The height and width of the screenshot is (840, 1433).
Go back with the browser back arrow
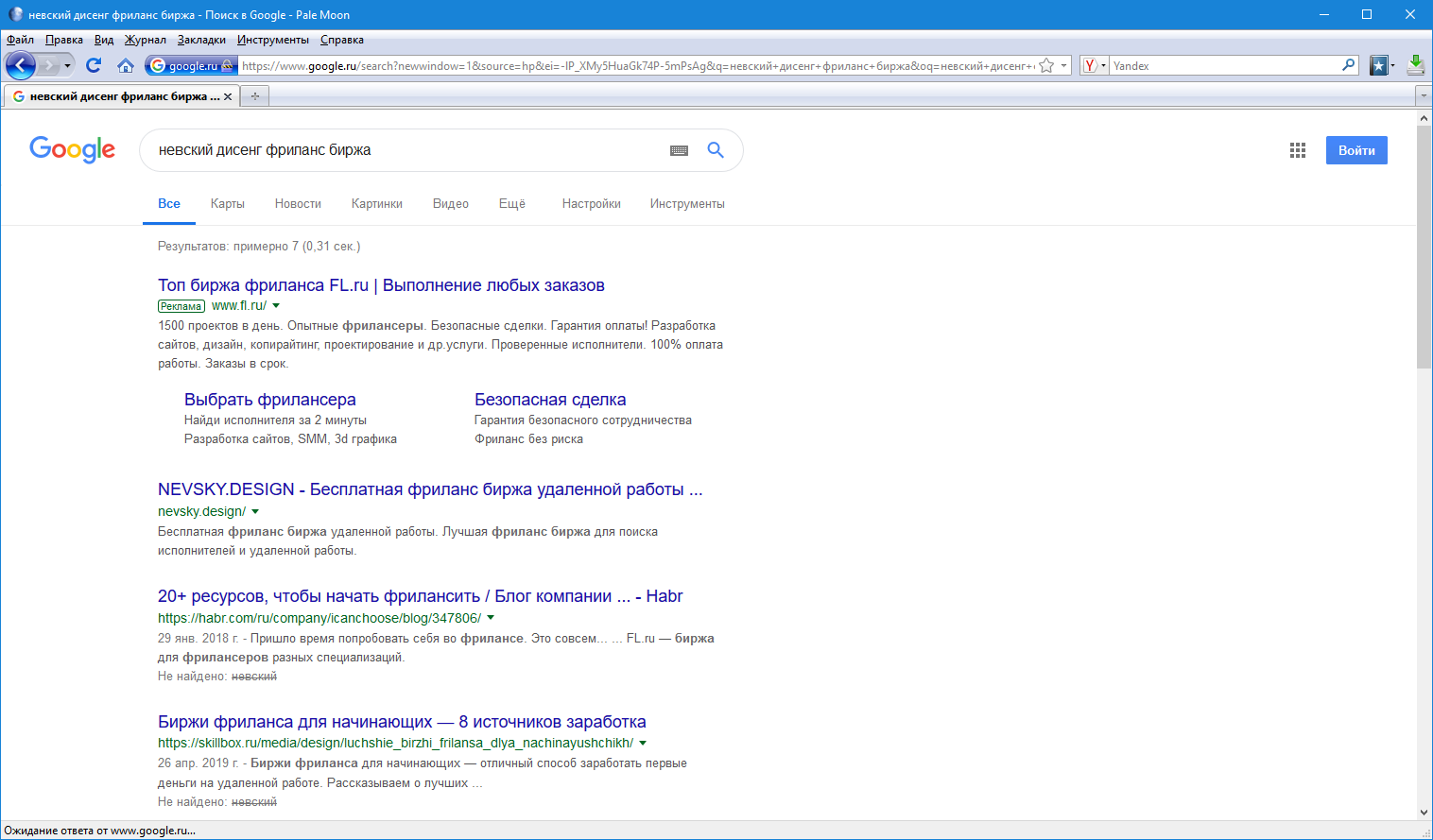(20, 65)
